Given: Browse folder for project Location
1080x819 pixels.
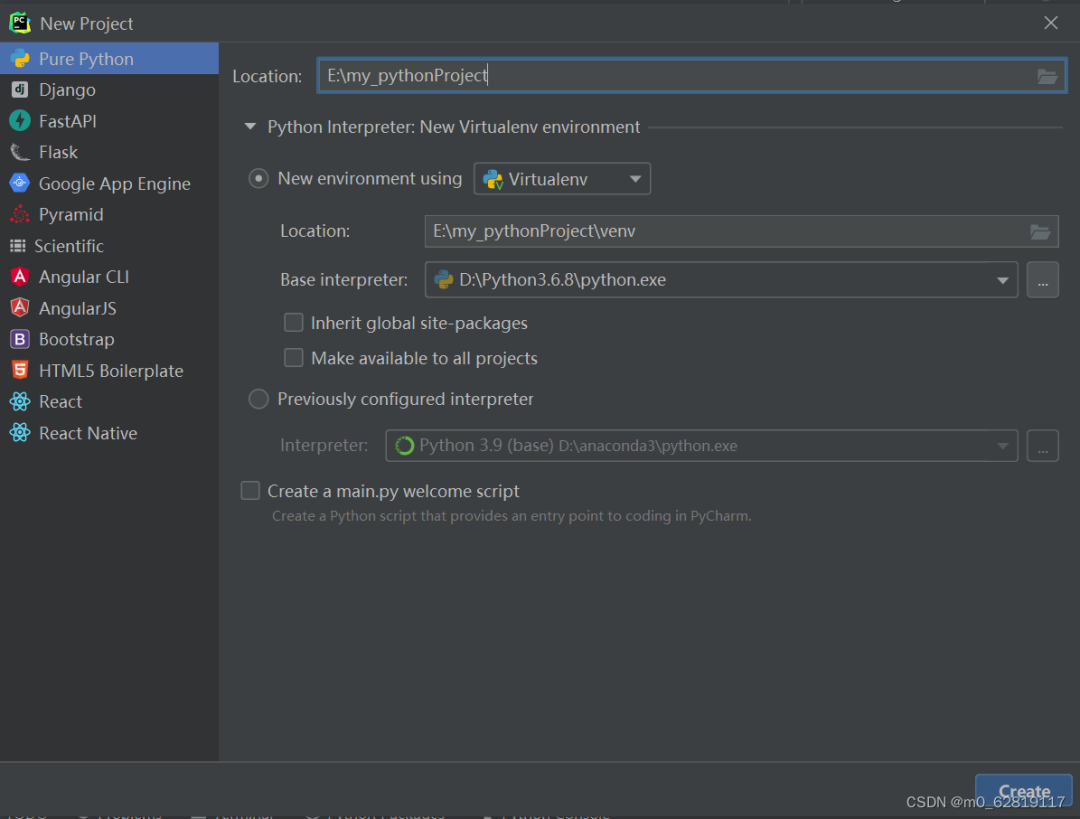Looking at the screenshot, I should click(1047, 76).
